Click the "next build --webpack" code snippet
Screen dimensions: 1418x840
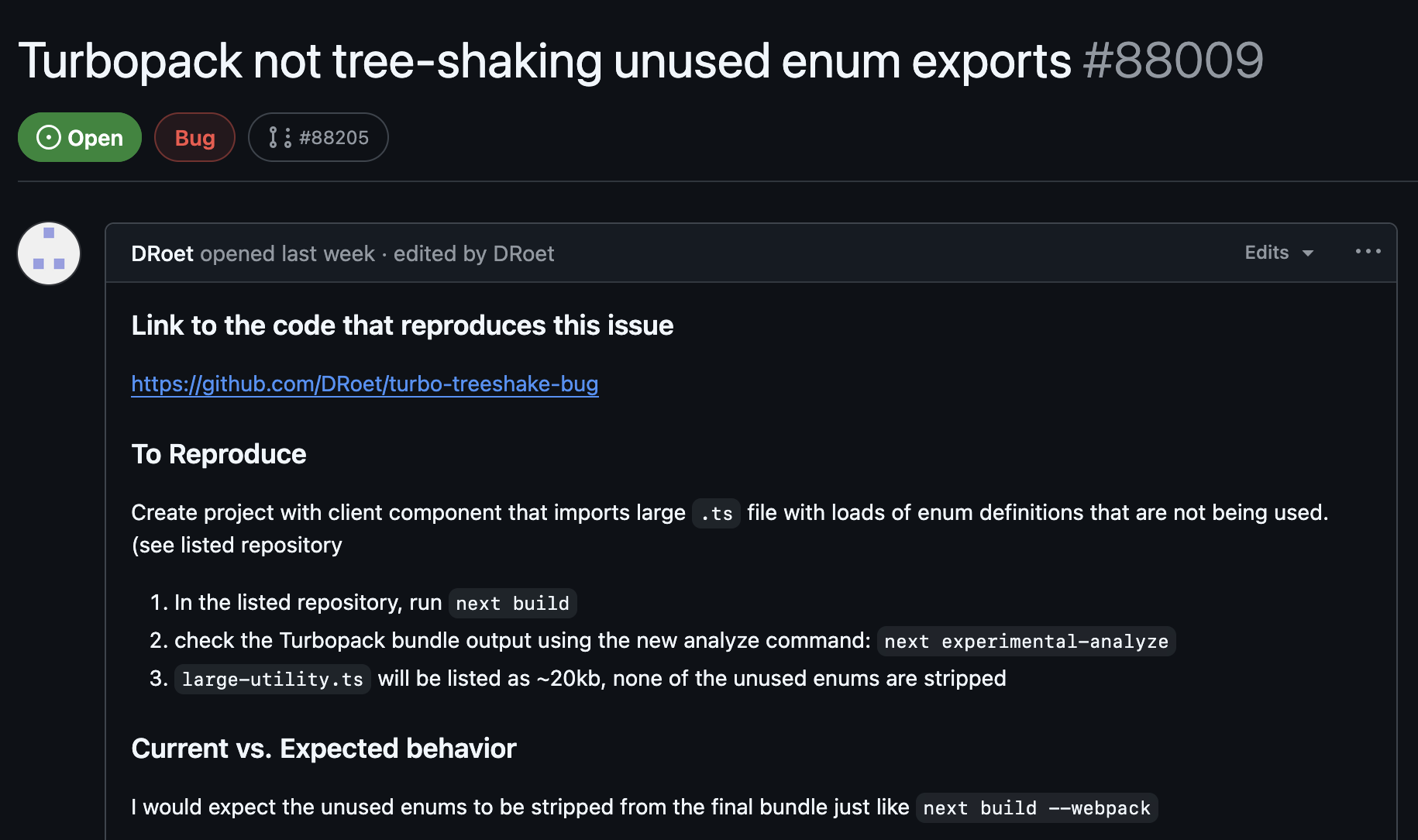coord(1036,807)
